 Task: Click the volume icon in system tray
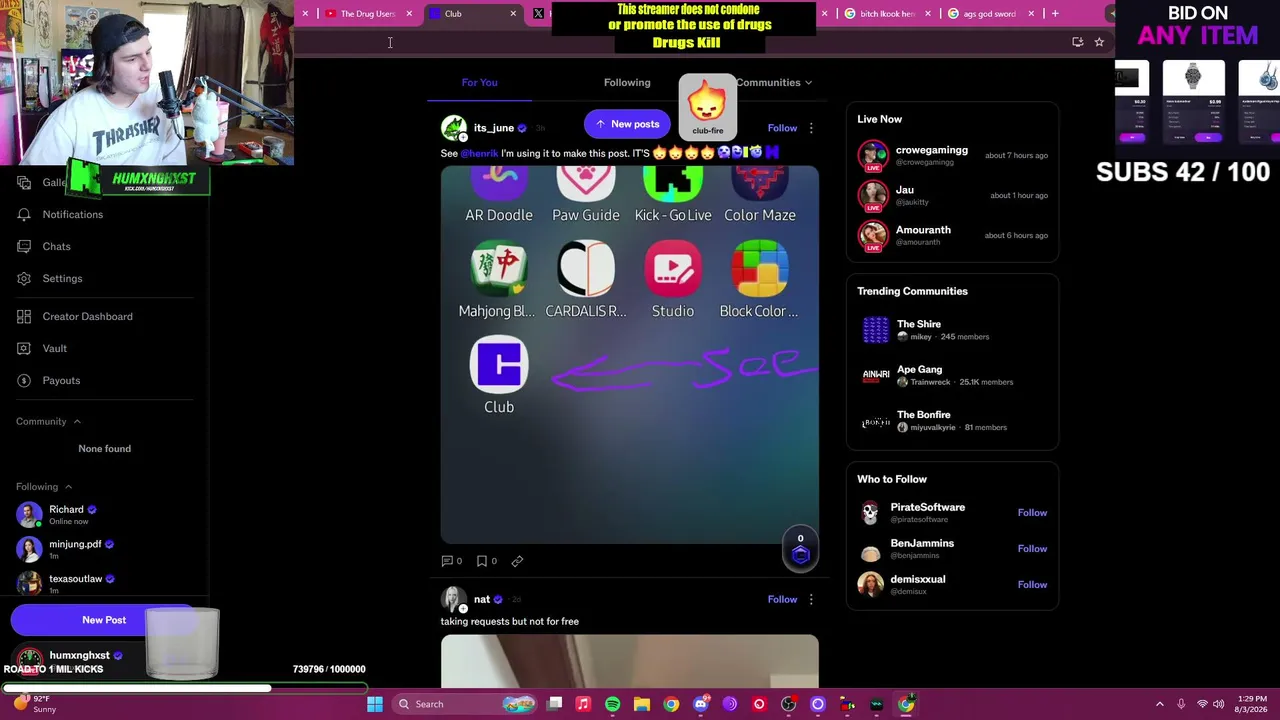[x=1218, y=704]
